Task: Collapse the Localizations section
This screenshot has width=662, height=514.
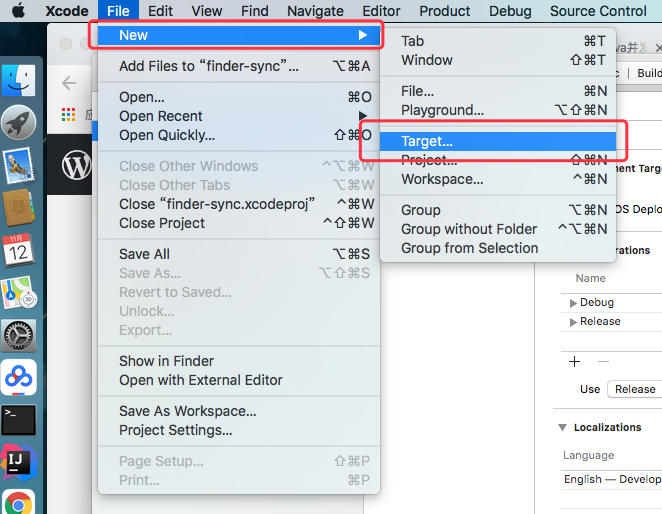Action: 561,427
